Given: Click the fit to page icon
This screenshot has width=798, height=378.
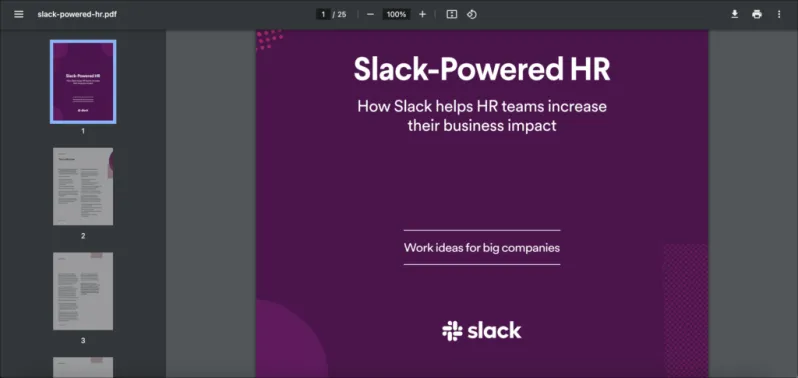Looking at the screenshot, I should (x=451, y=14).
